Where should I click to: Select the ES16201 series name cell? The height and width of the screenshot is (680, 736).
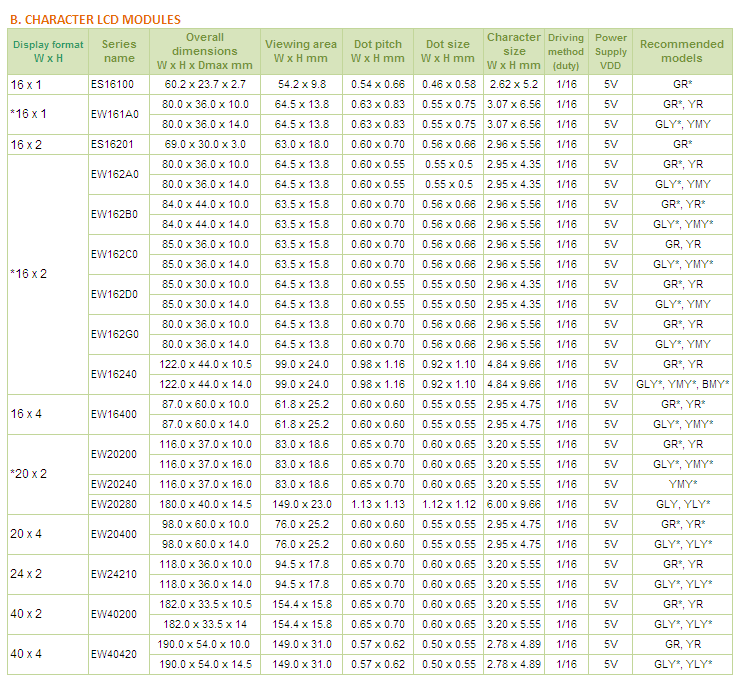tap(119, 145)
